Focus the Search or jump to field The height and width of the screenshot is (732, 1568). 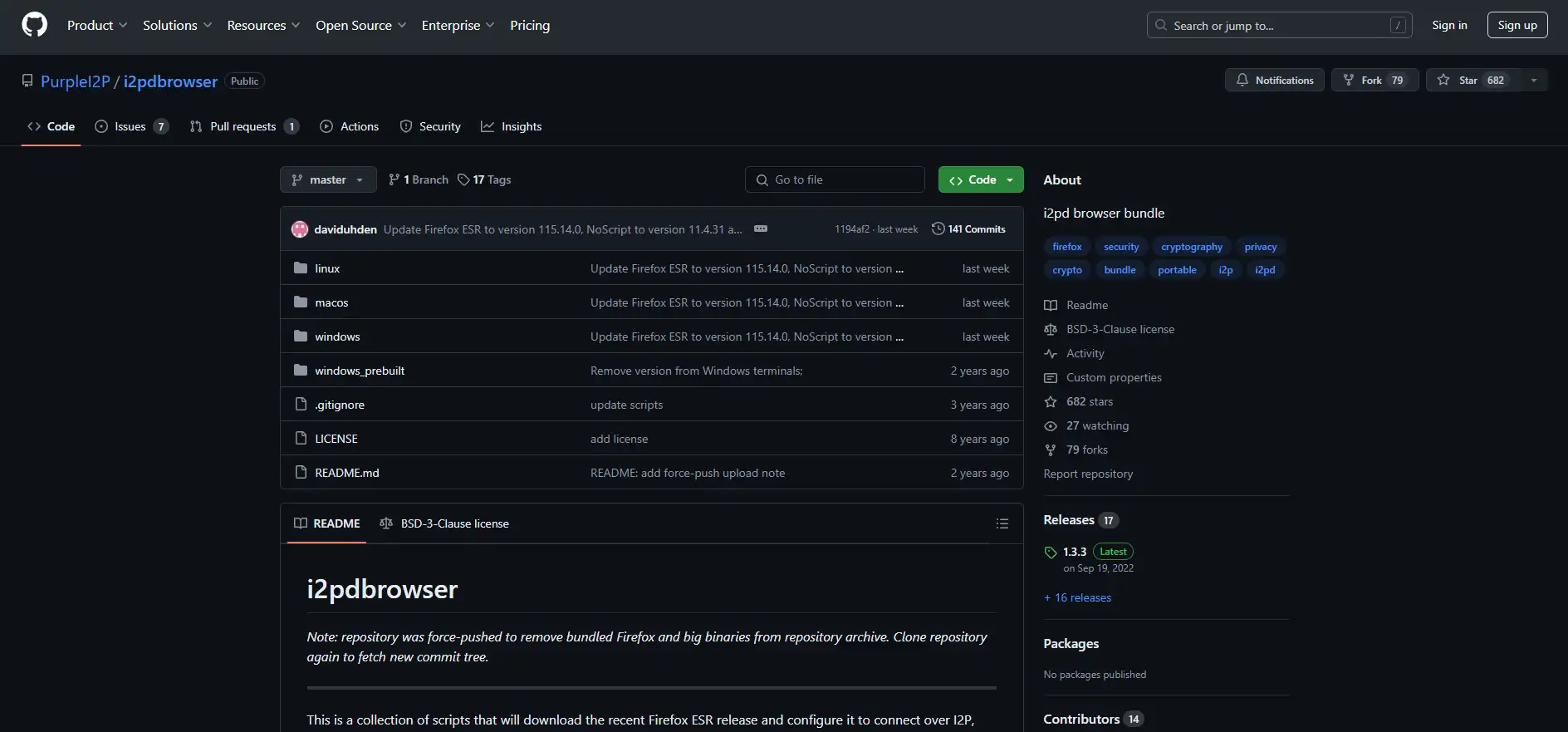coord(1280,25)
